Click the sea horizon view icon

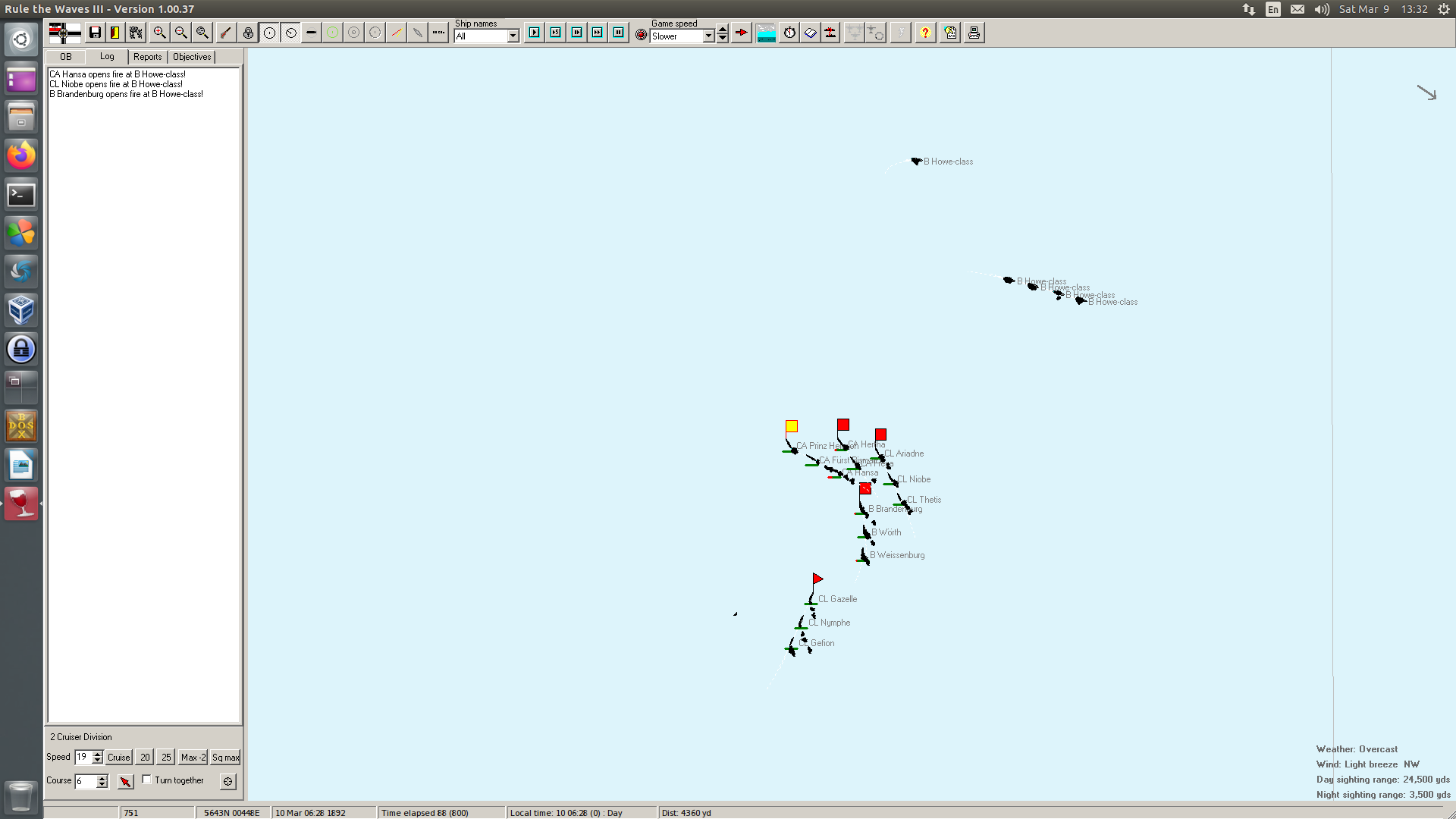[766, 33]
